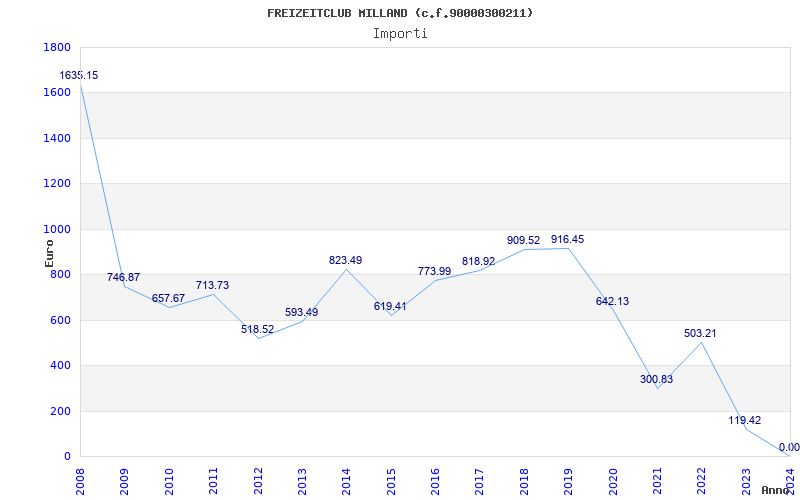The image size is (800, 500).
Task: Click the 2024 x-axis year
Action: pyautogui.click(x=790, y=482)
